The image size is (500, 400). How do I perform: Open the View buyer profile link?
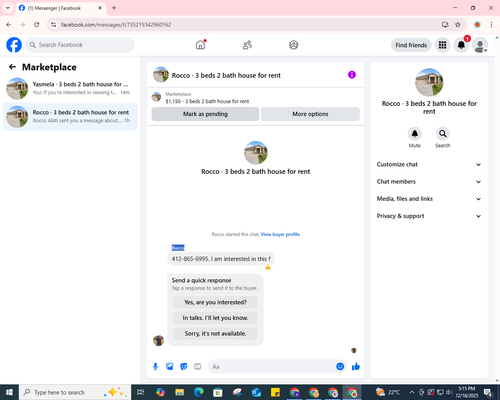coord(280,234)
